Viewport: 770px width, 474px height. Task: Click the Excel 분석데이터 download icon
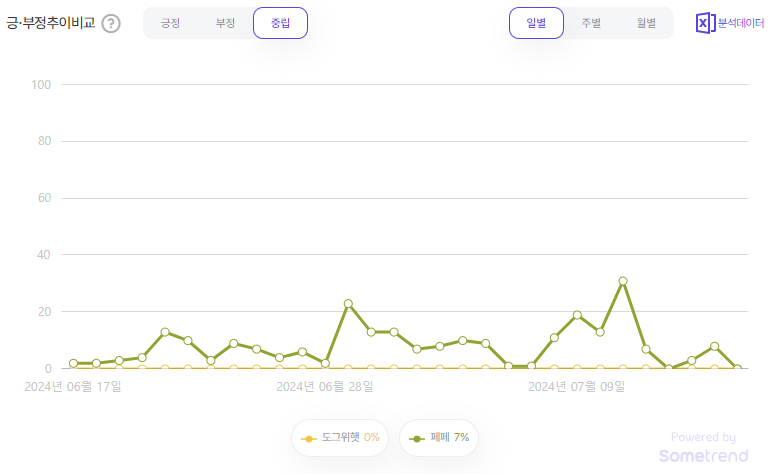[x=705, y=23]
